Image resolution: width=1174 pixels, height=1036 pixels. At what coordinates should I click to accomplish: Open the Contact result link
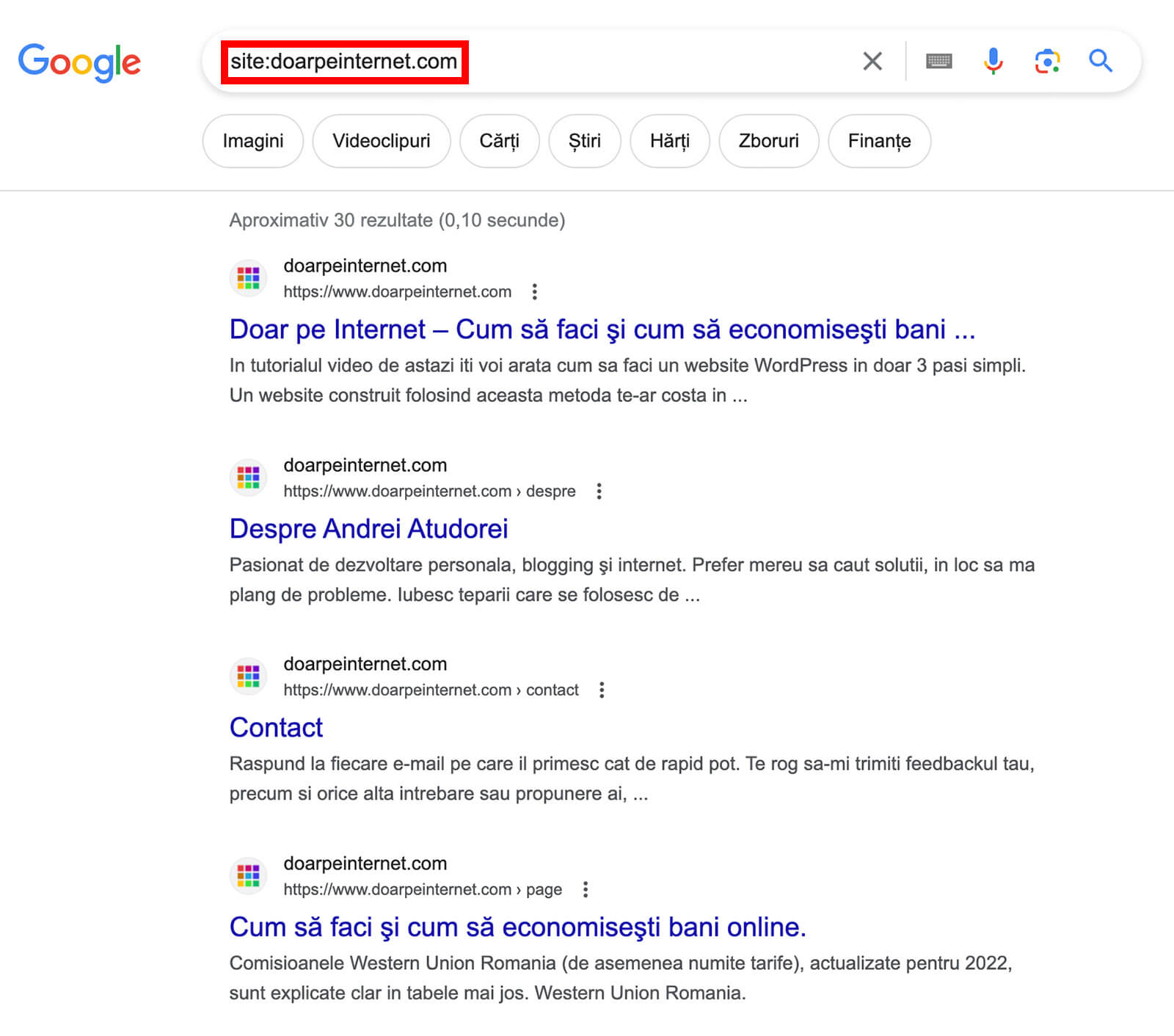click(x=276, y=728)
